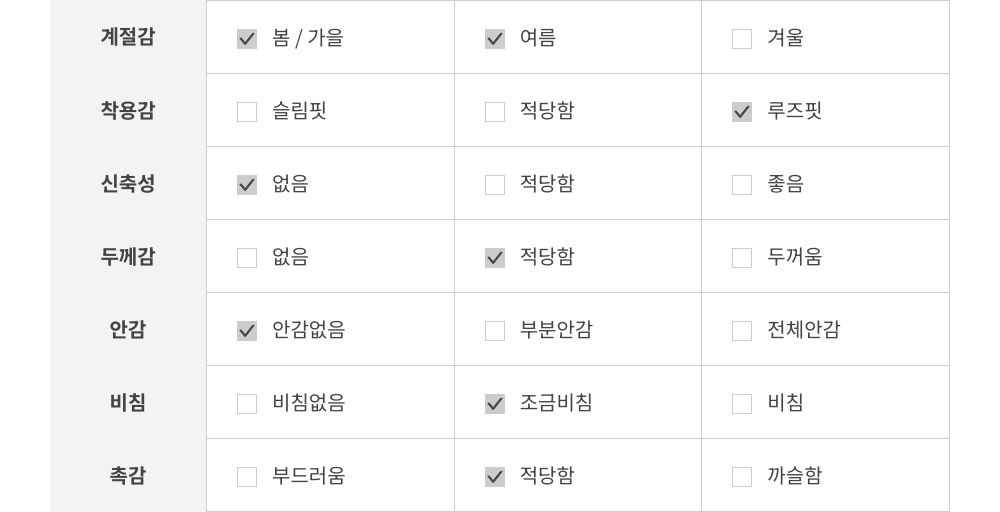Uncheck the 루즈핏 checkbox
The image size is (1000, 512).
(742, 112)
